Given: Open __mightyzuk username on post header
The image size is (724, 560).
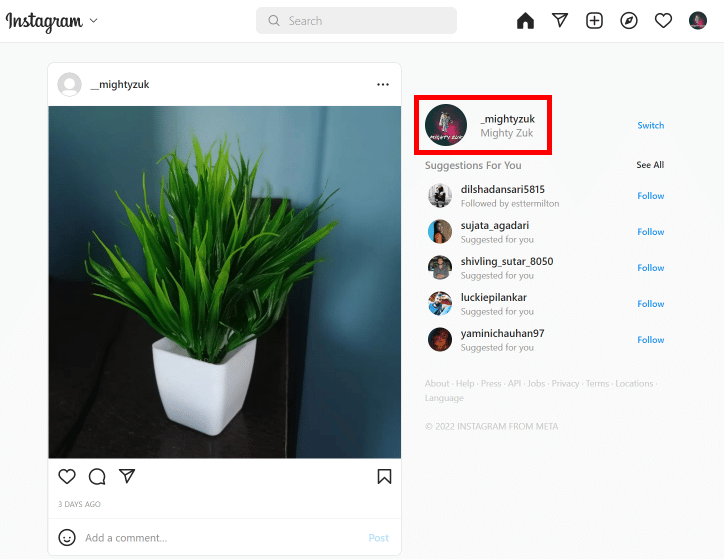Looking at the screenshot, I should point(120,84).
